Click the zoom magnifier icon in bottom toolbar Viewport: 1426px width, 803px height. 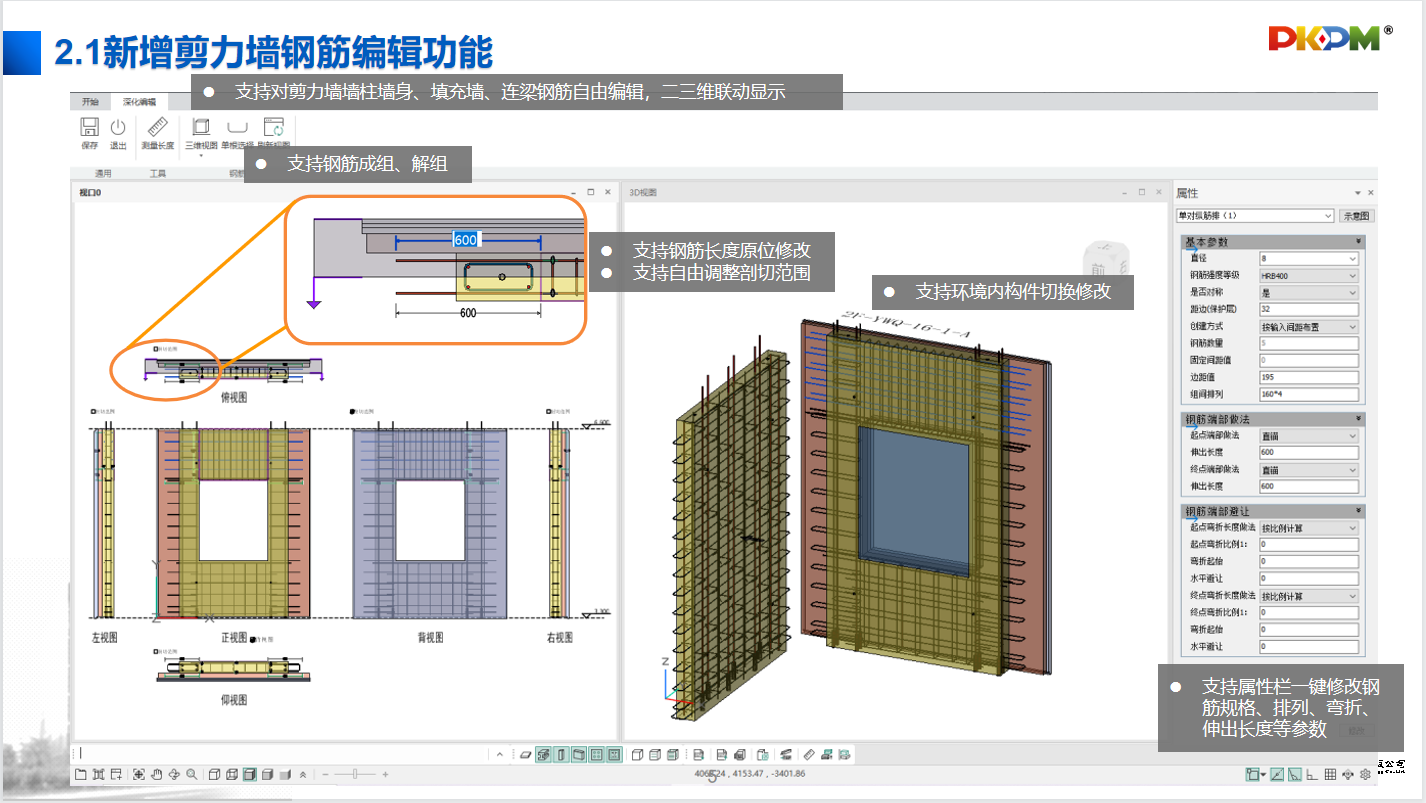click(191, 774)
